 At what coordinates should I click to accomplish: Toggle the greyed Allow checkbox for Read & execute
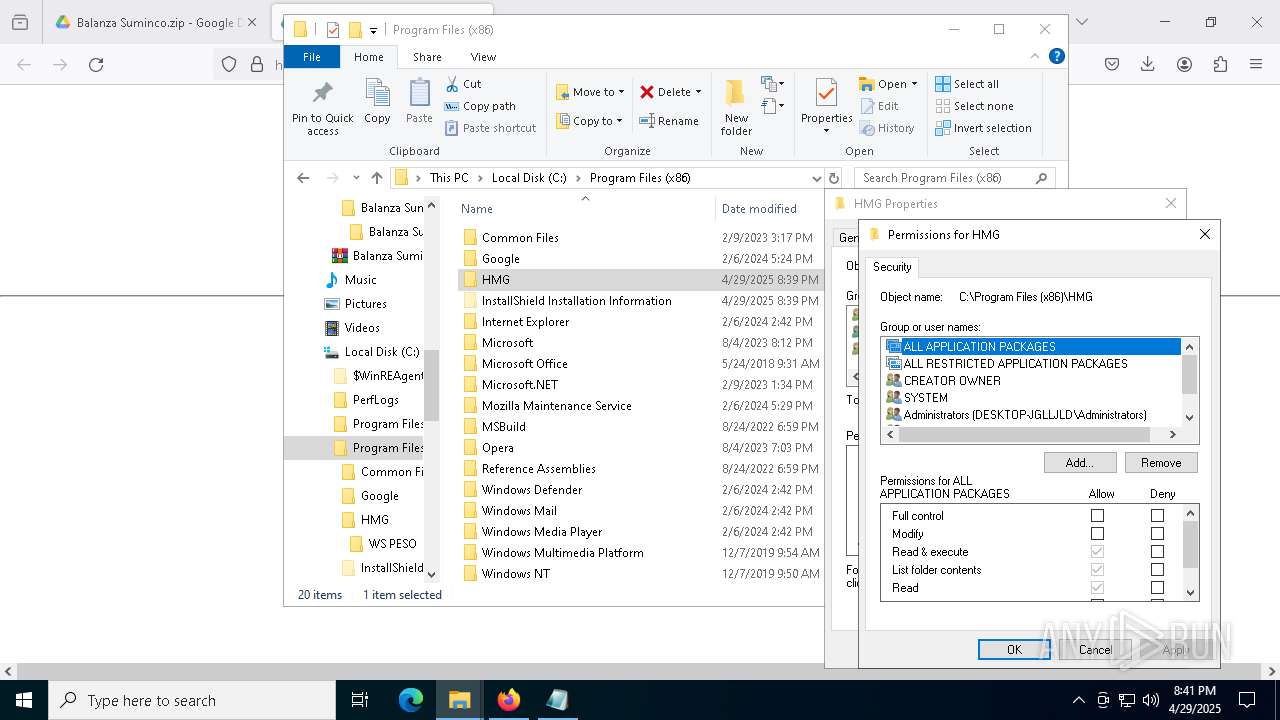pos(1097,552)
